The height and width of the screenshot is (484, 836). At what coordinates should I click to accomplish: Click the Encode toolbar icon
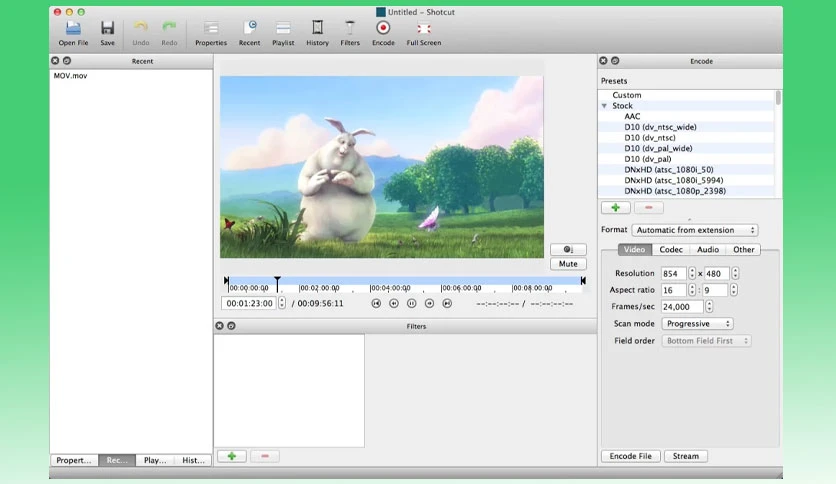pos(383,33)
